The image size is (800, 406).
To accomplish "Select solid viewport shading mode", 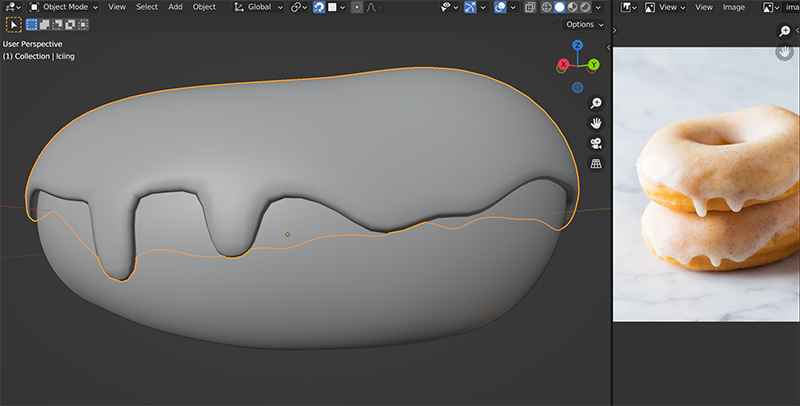I will click(559, 7).
